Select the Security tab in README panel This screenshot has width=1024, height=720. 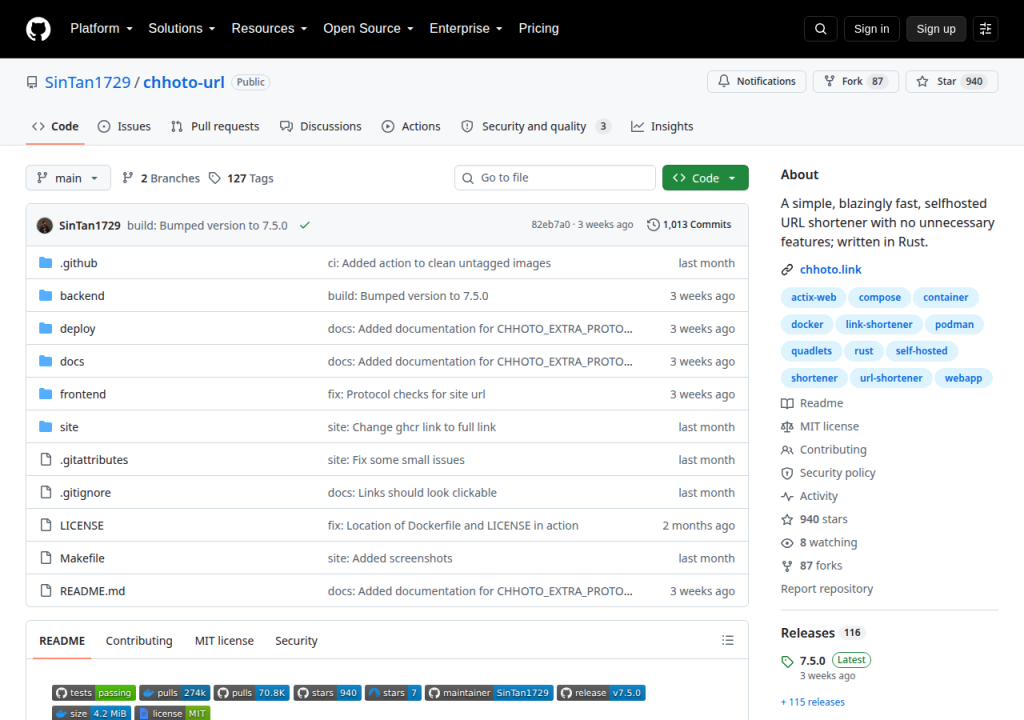(x=296, y=641)
